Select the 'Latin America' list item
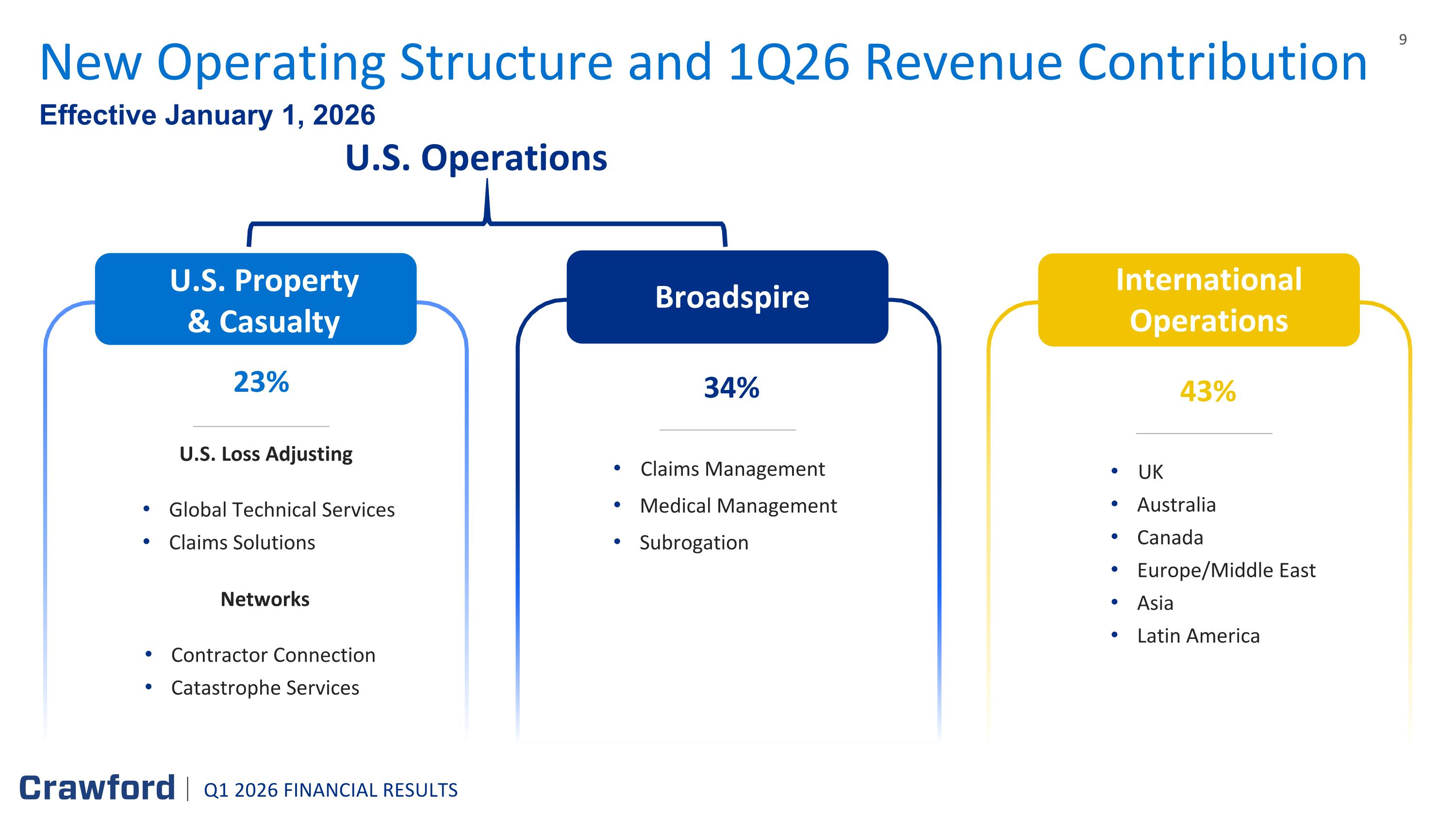The width and height of the screenshot is (1456, 819). click(1198, 636)
